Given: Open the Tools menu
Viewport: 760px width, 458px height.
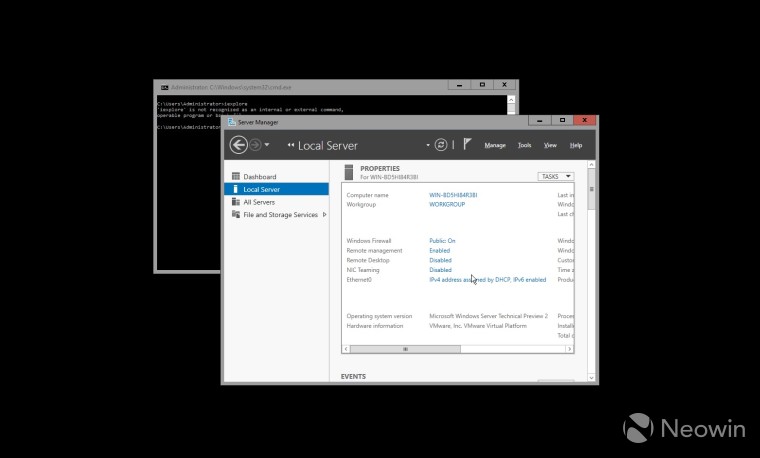Looking at the screenshot, I should point(524,145).
